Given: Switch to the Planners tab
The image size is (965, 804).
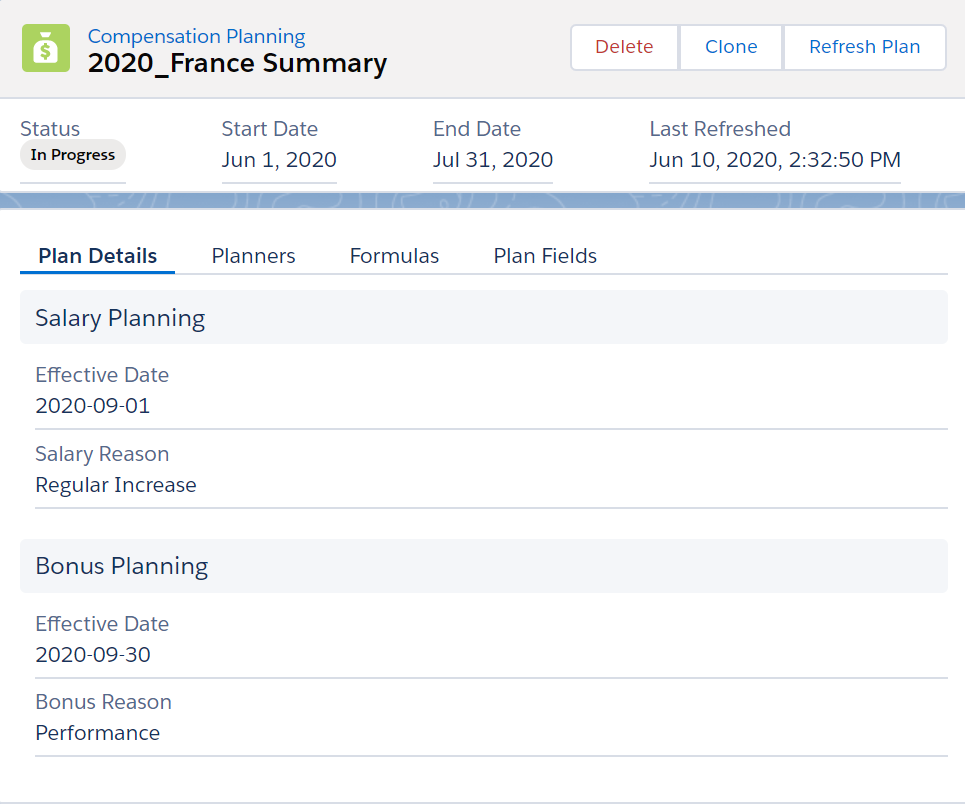Looking at the screenshot, I should pyautogui.click(x=253, y=256).
